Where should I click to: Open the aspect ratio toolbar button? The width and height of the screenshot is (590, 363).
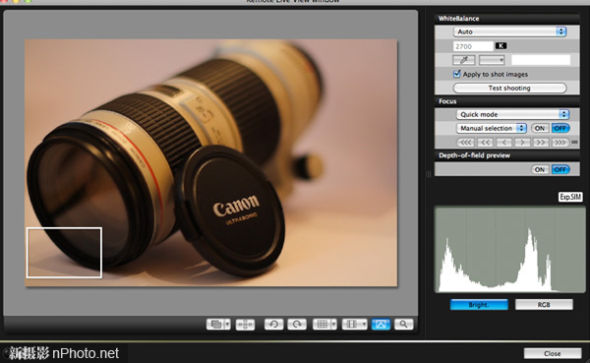point(354,324)
